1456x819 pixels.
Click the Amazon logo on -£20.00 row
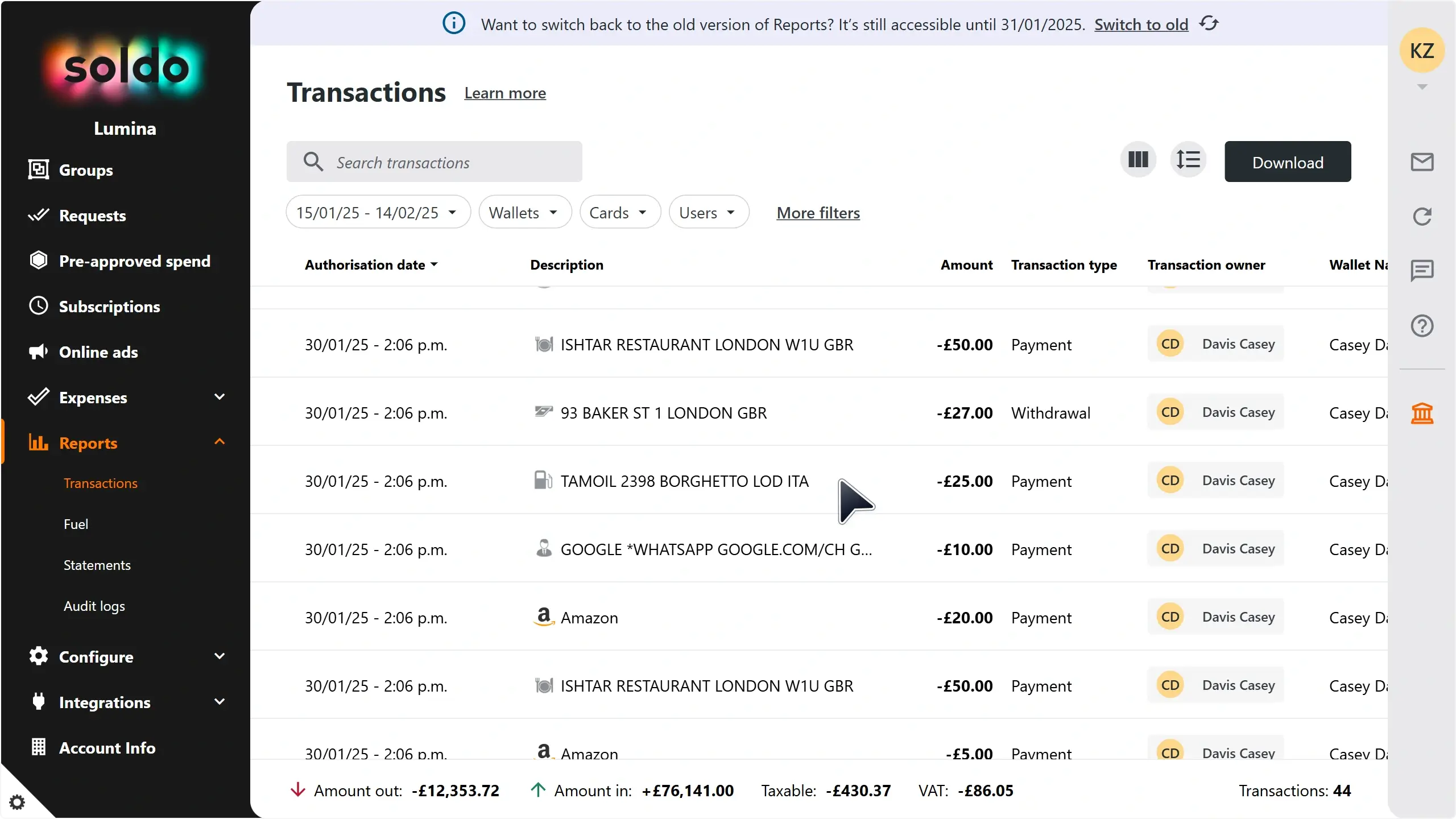544,616
